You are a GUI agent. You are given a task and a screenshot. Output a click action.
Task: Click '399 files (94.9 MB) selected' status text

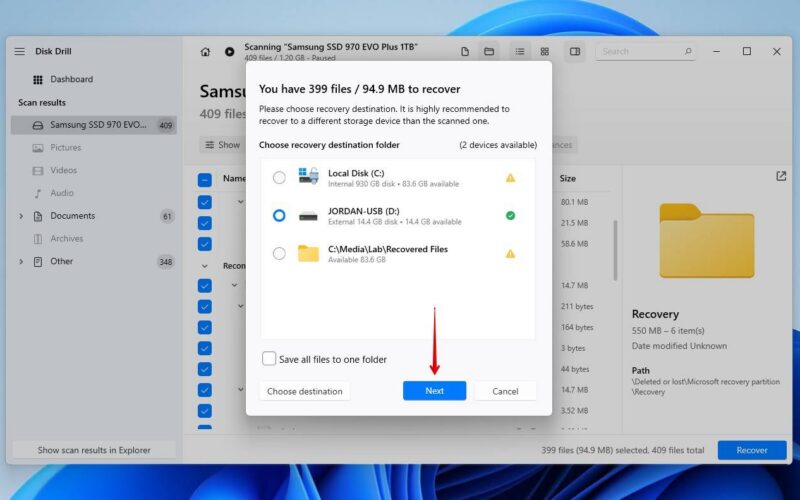pos(595,451)
